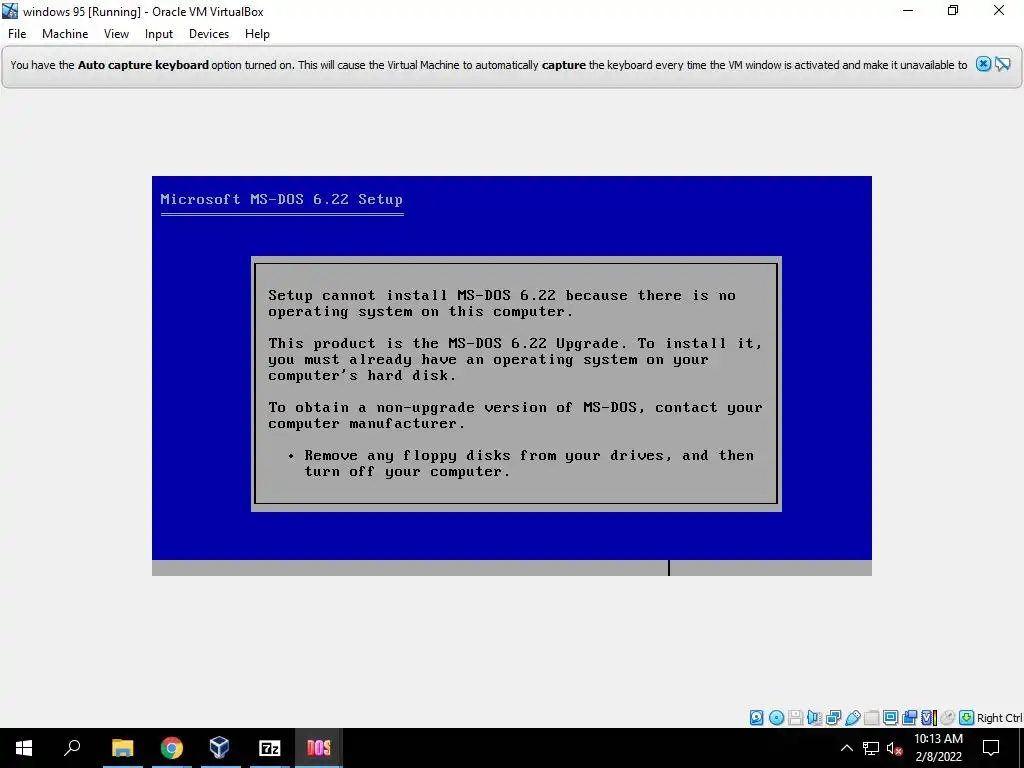This screenshot has width=1024, height=768.
Task: Click the CPU virtualization status indicator
Action: pos(929,718)
